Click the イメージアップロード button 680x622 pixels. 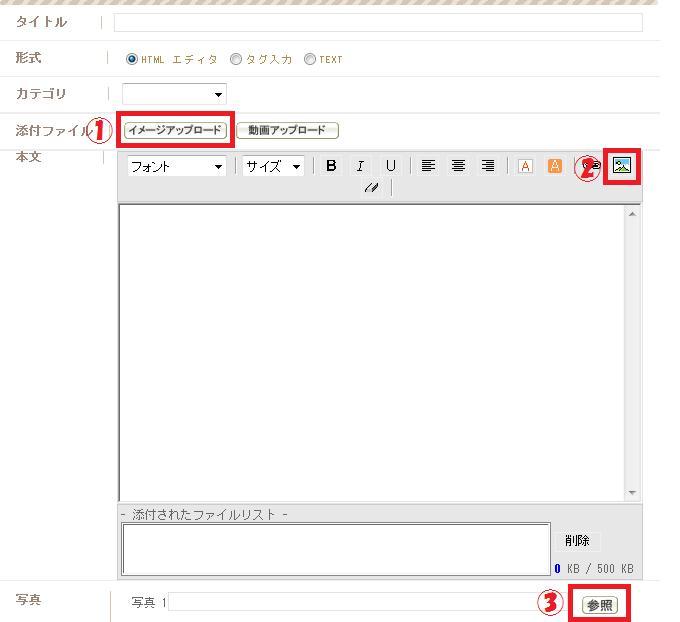175,130
